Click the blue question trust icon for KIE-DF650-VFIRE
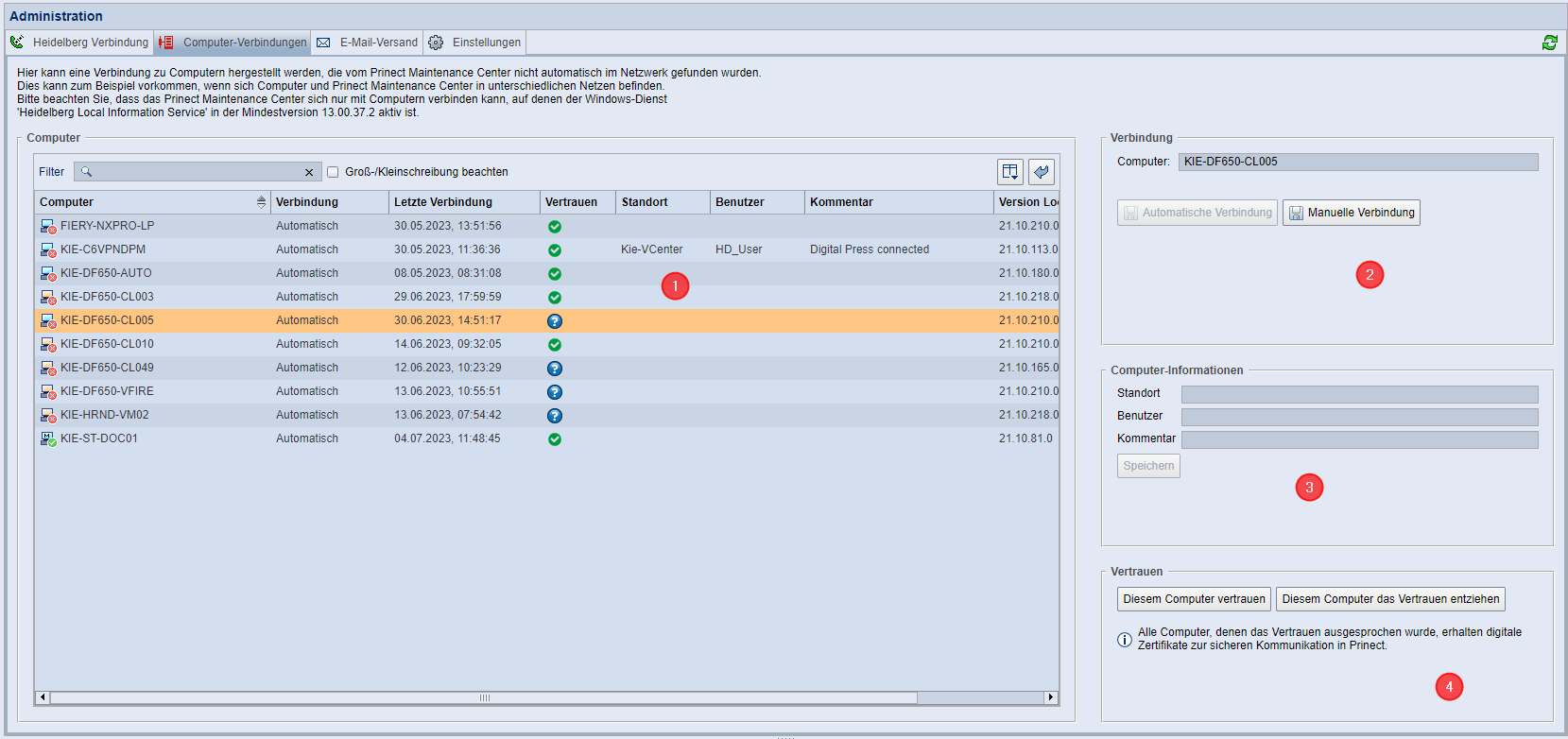This screenshot has height=739, width=1568. tap(555, 392)
